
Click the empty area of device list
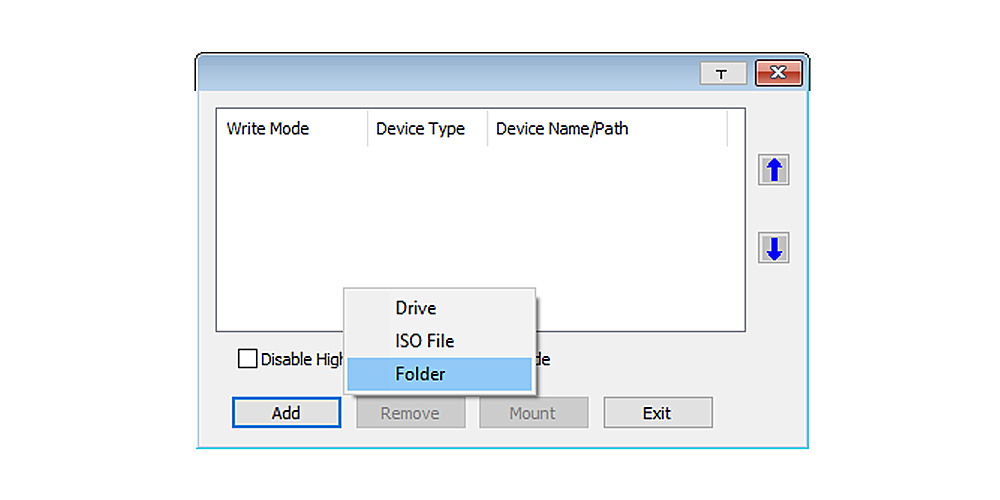[x=480, y=220]
